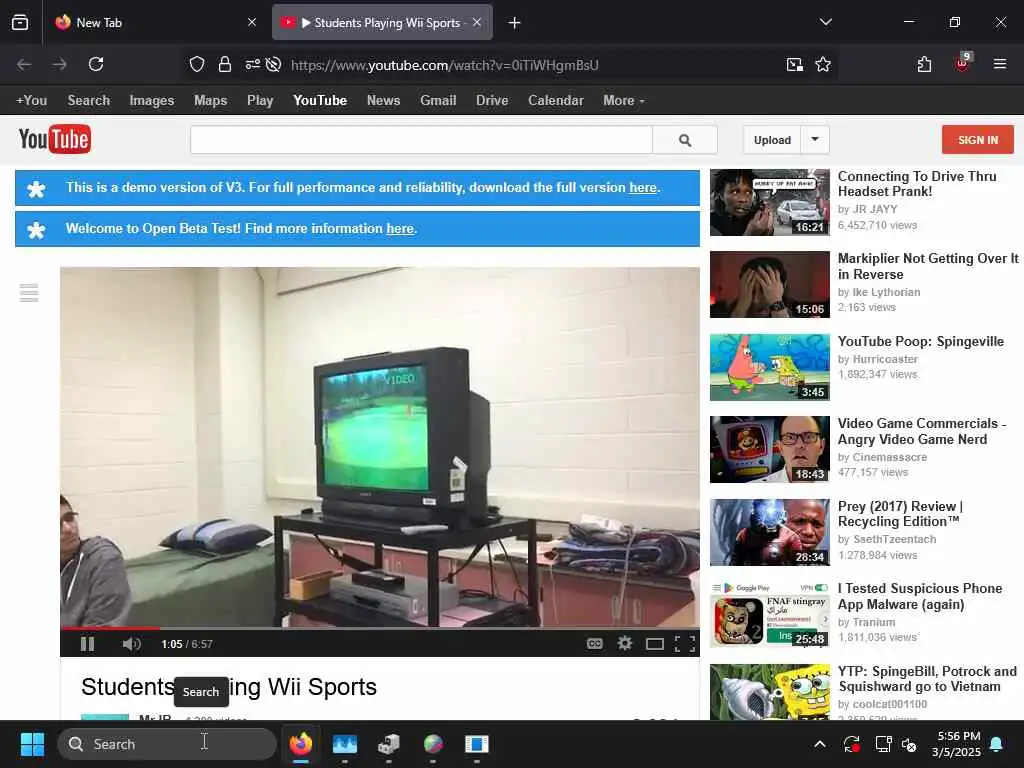This screenshot has height=768, width=1024.
Task: Open the +You link in top bar
Action: 31,101
